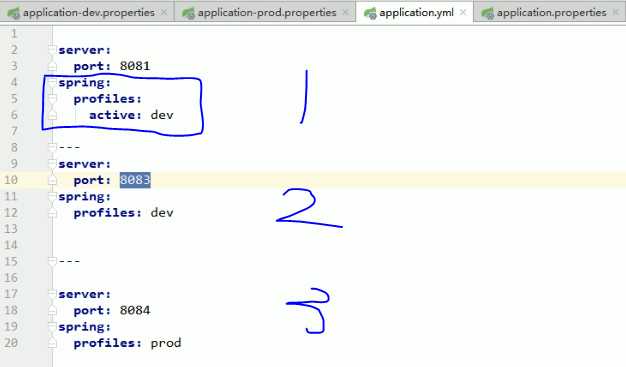Click line number 16 in gutter
This screenshot has width=626, height=367.
coord(11,278)
